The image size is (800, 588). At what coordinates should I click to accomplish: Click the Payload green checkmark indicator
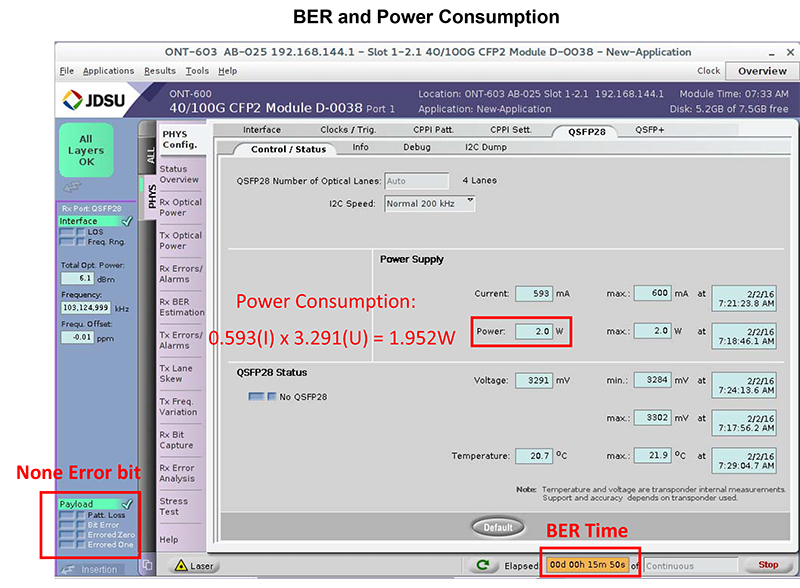click(x=126, y=505)
